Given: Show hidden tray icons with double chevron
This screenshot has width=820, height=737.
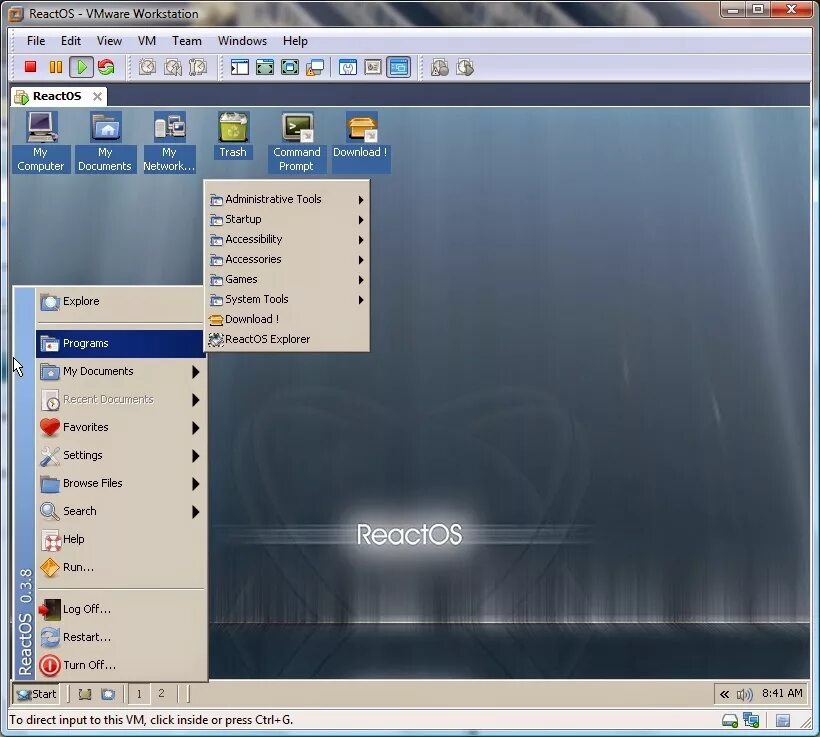Looking at the screenshot, I should pos(724,694).
